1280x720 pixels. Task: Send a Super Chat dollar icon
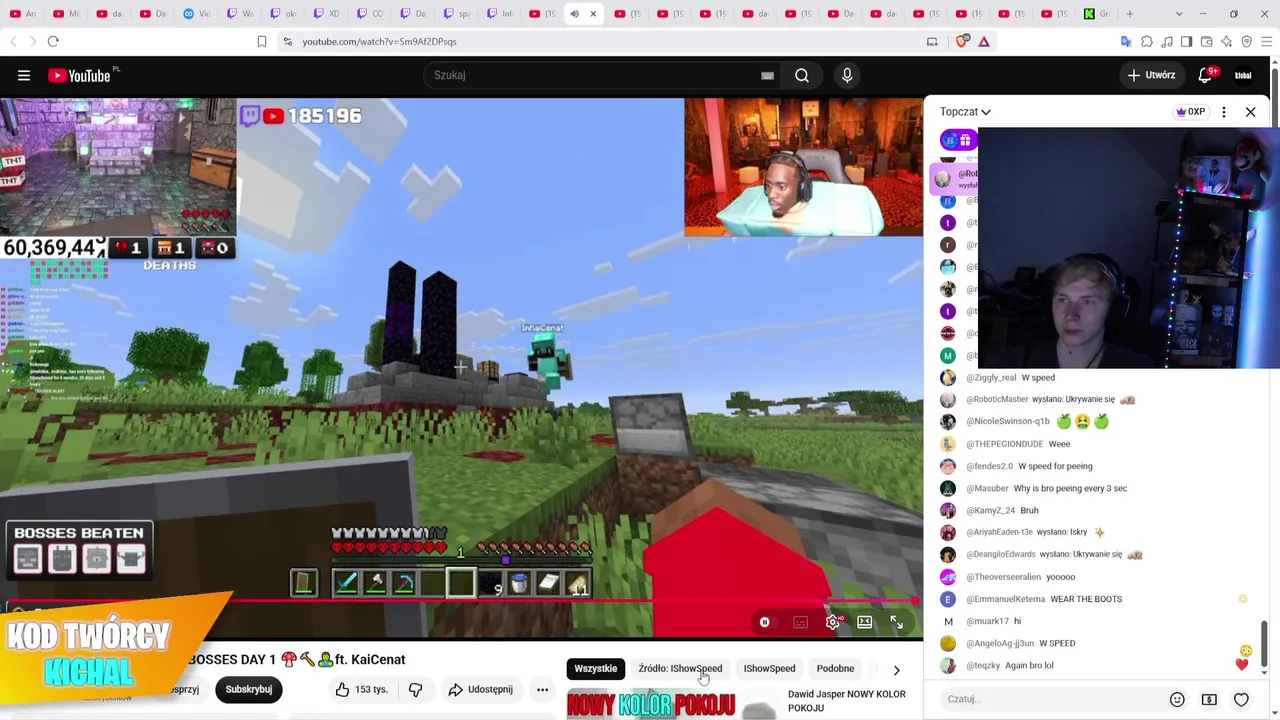coord(1209,699)
